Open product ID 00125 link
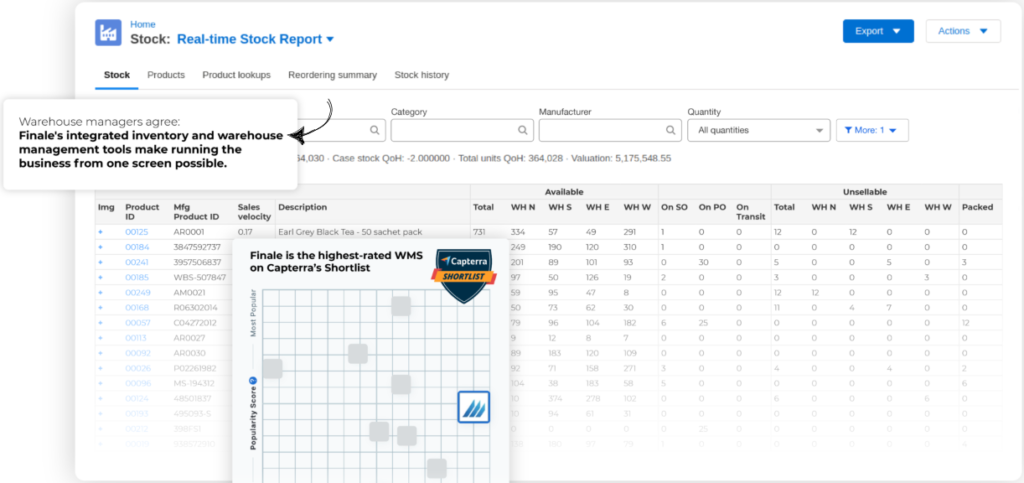The height and width of the screenshot is (483, 1024). [x=136, y=232]
